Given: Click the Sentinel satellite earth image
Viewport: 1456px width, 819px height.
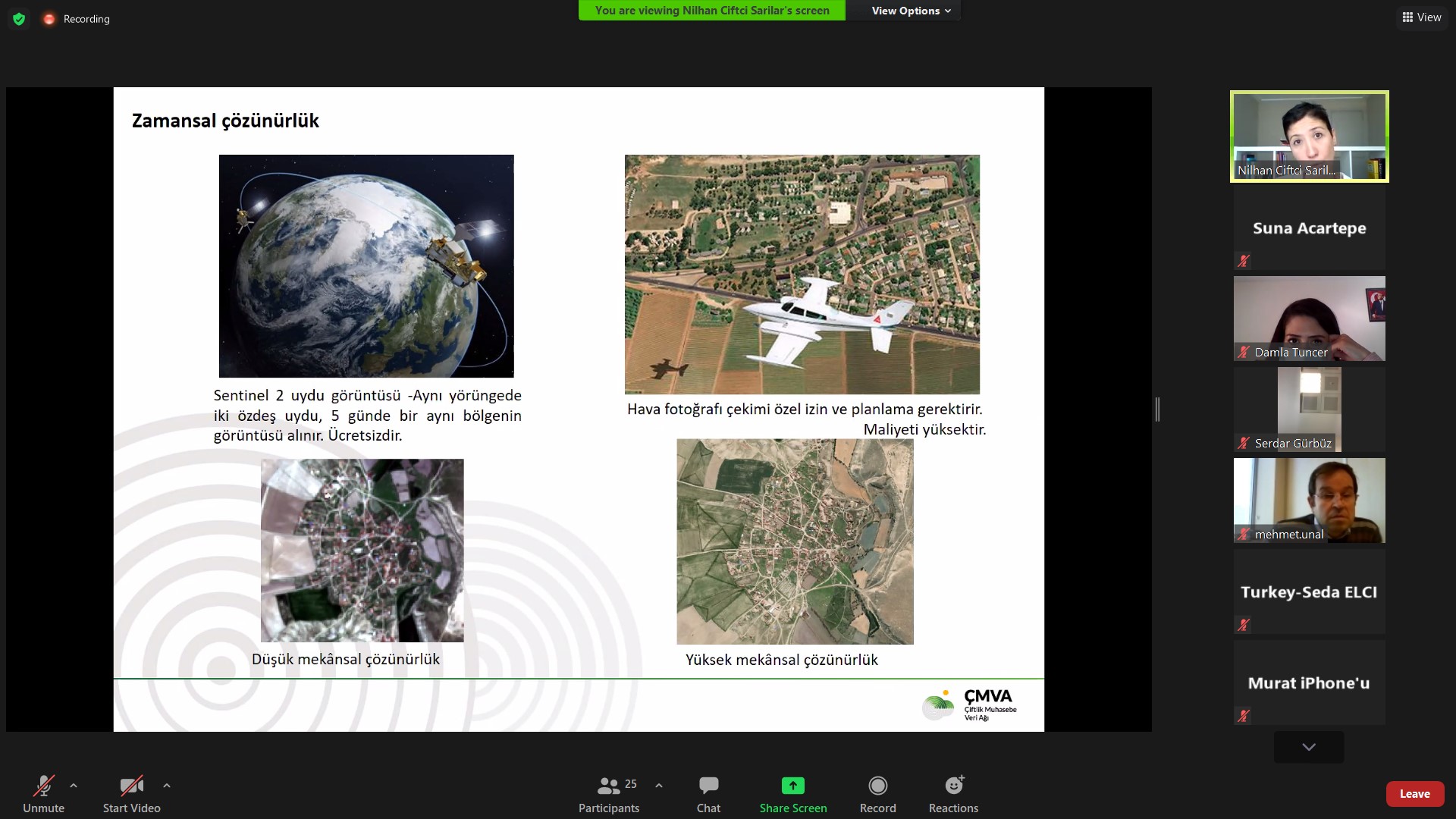Looking at the screenshot, I should (x=366, y=266).
